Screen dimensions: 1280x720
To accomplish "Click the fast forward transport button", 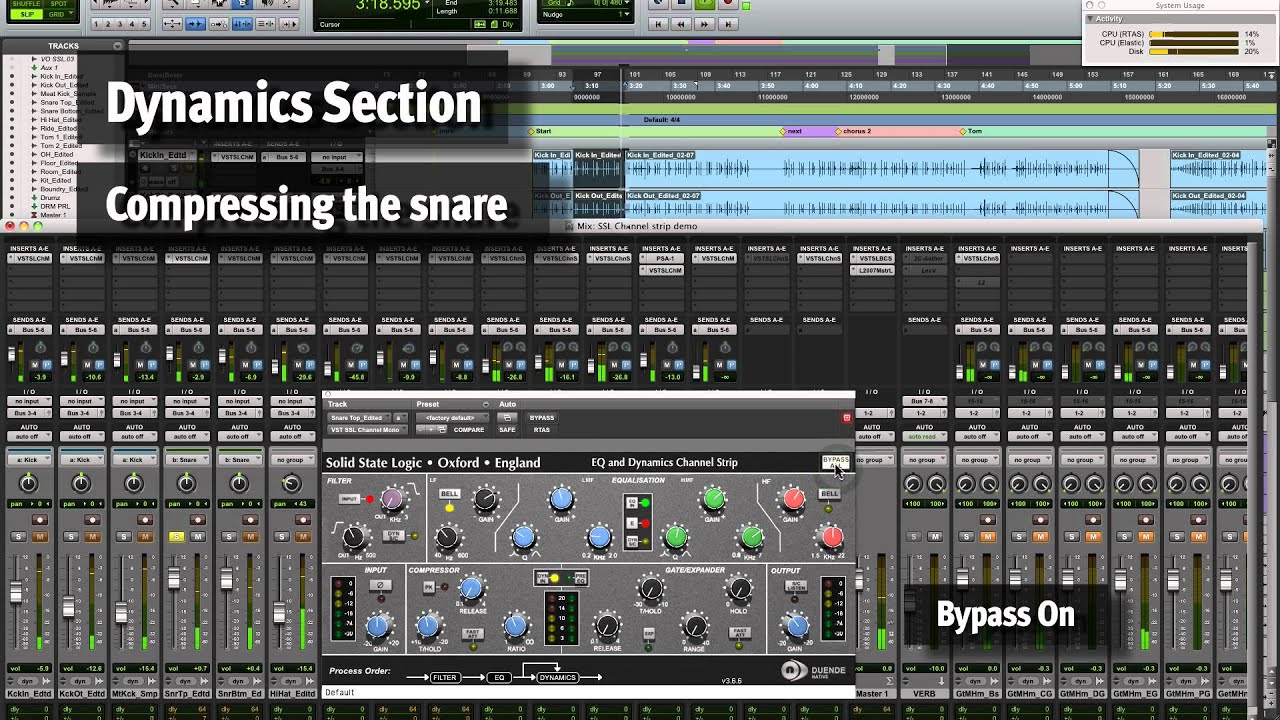I will (704, 24).
